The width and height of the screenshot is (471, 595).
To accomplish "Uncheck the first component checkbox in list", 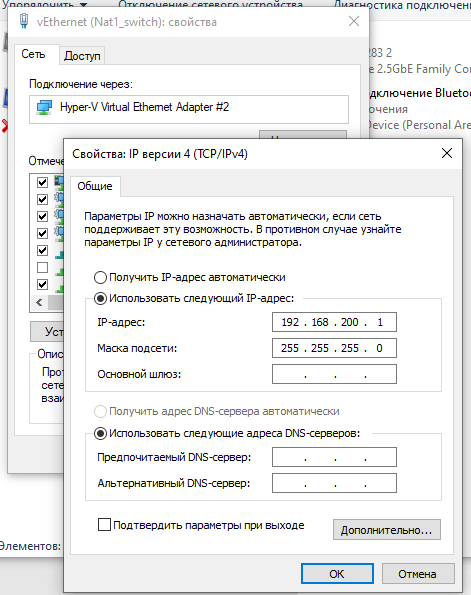I will point(43,183).
